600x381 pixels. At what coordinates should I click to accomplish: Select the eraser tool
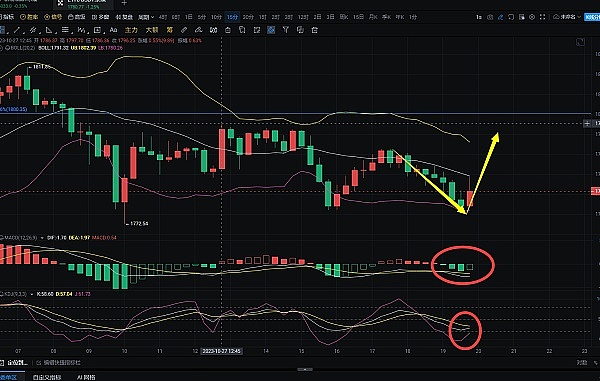198,30
